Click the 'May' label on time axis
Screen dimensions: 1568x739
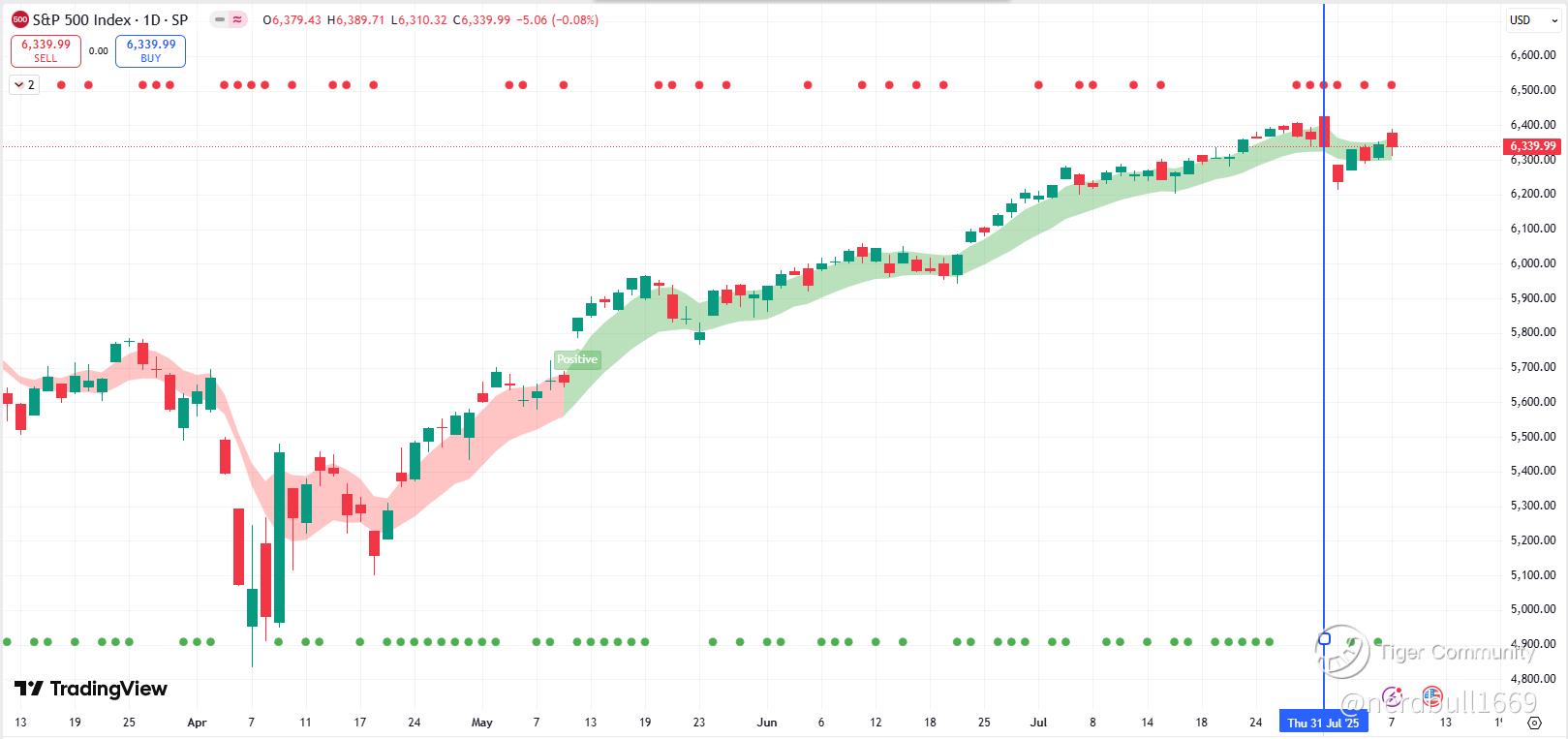click(x=481, y=723)
